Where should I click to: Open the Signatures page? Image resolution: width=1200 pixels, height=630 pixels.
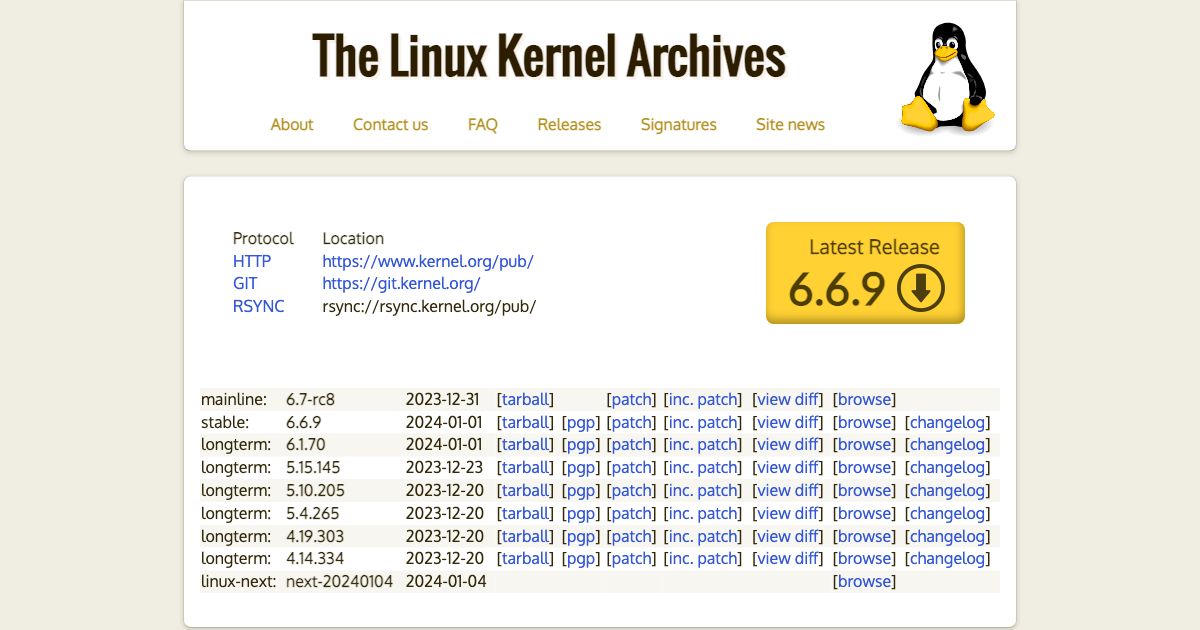coord(678,124)
